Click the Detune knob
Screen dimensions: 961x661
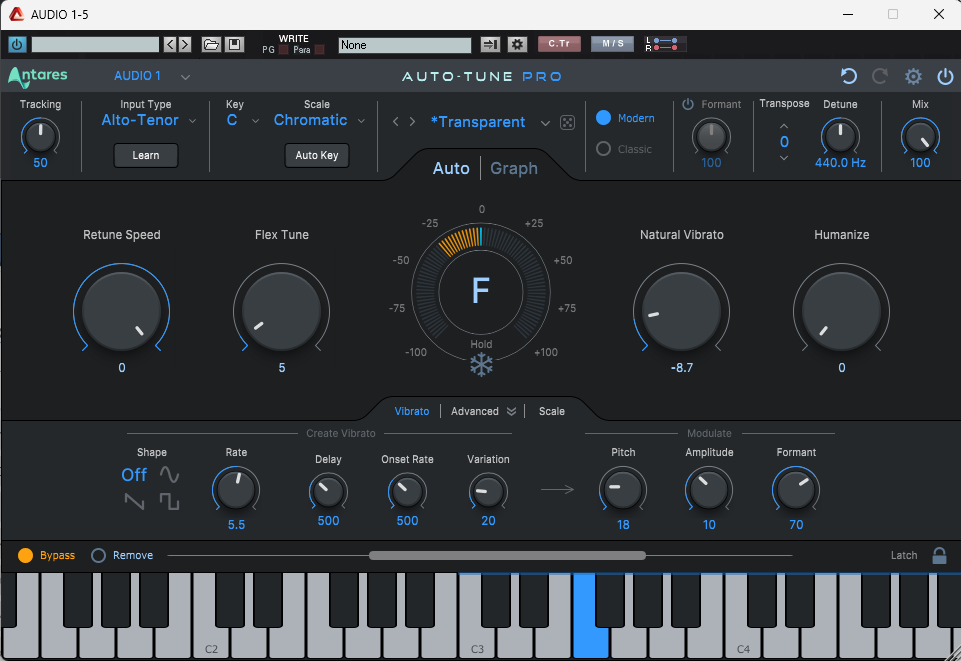pos(840,136)
